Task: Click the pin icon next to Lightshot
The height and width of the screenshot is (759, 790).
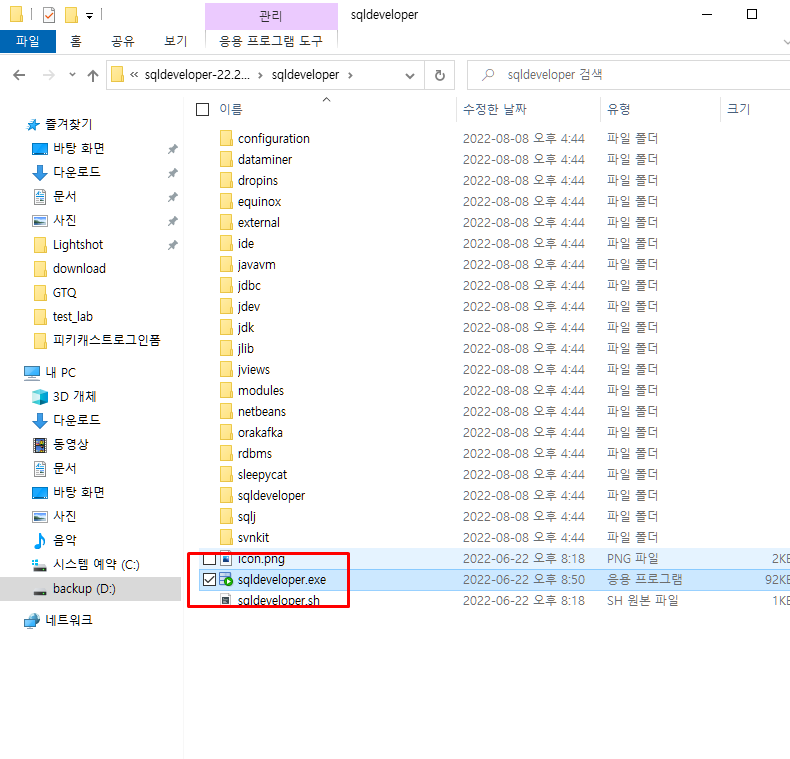Action: tap(173, 245)
